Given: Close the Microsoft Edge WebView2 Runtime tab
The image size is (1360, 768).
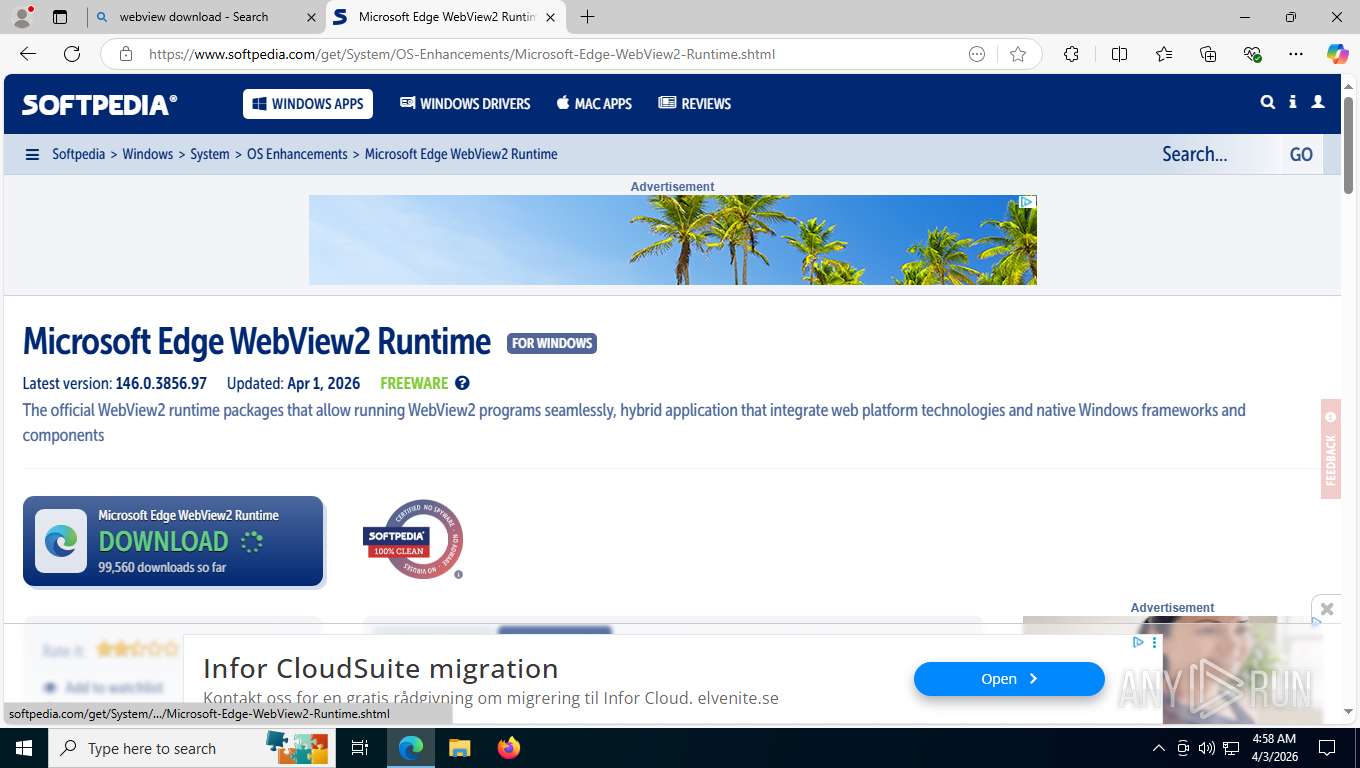Looking at the screenshot, I should coord(551,17).
